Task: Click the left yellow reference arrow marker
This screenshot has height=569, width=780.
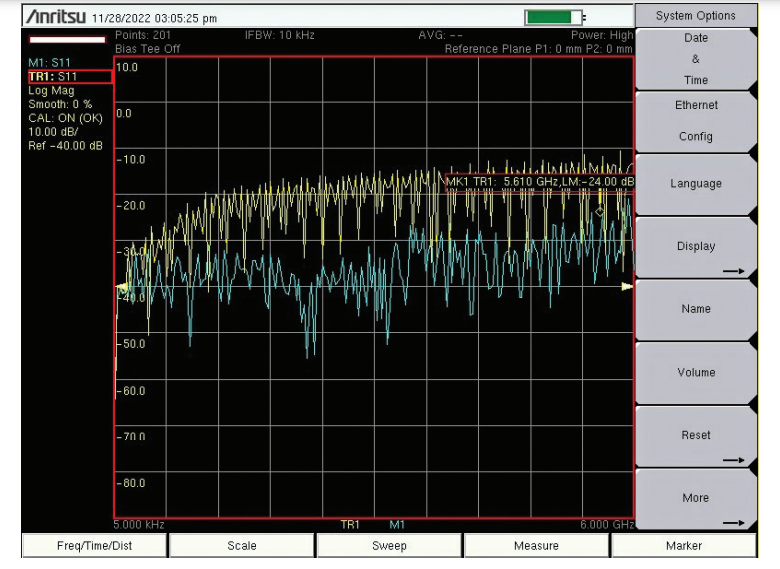Action: [124, 288]
